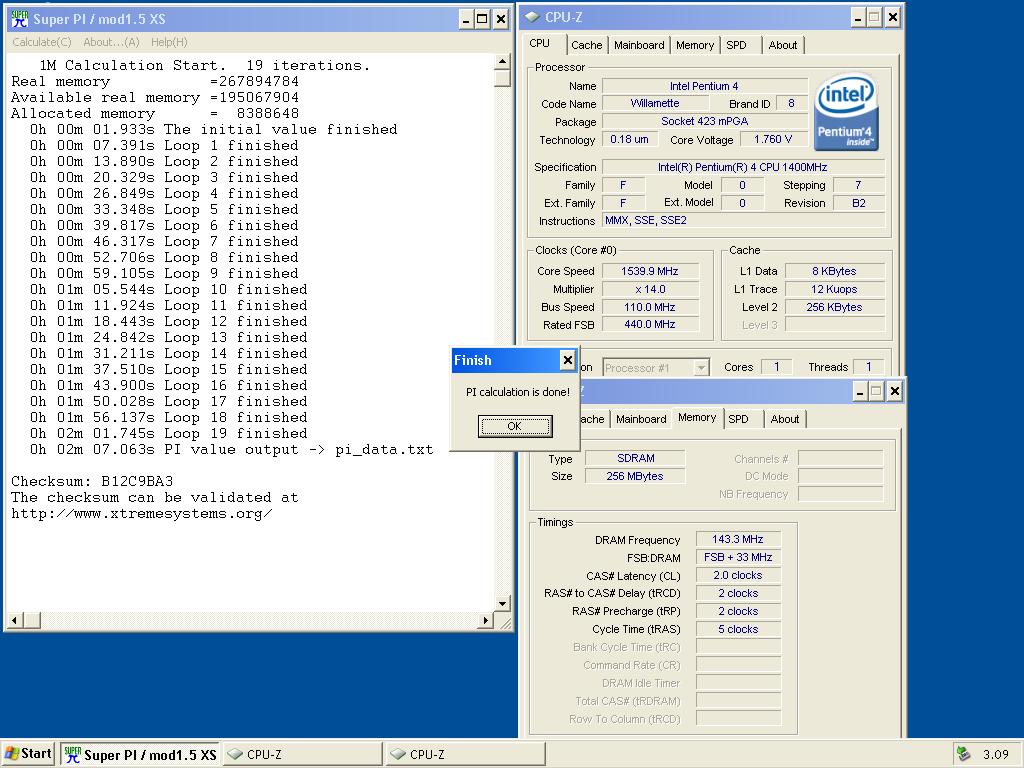Click the Loop 19 finished line
1024x768 pixels.
point(168,434)
